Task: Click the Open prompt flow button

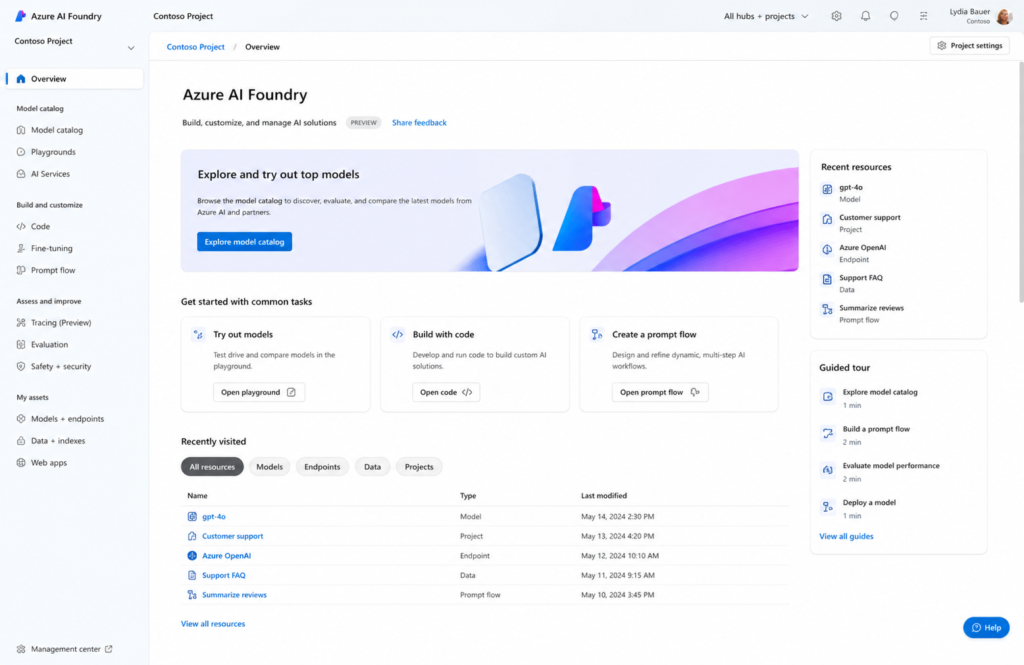Action: tap(660, 392)
